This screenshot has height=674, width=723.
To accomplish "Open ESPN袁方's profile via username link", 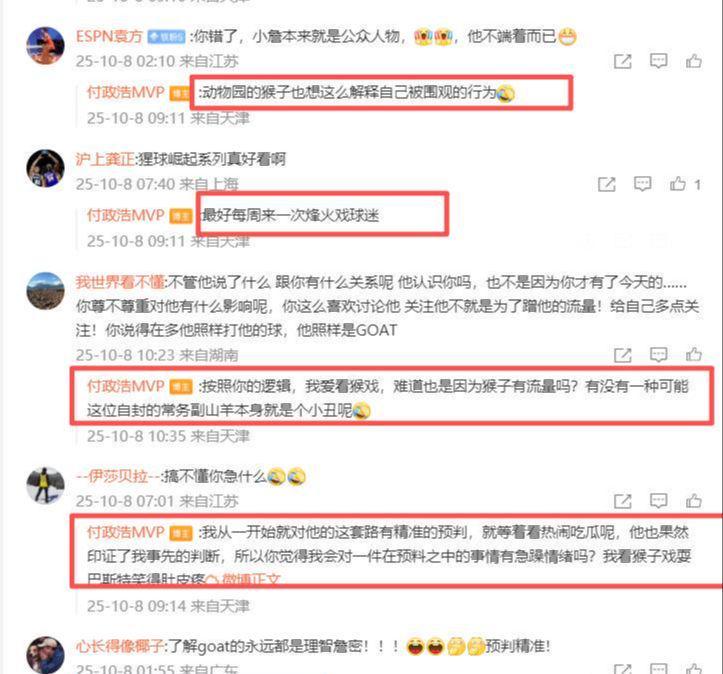I will (109, 36).
